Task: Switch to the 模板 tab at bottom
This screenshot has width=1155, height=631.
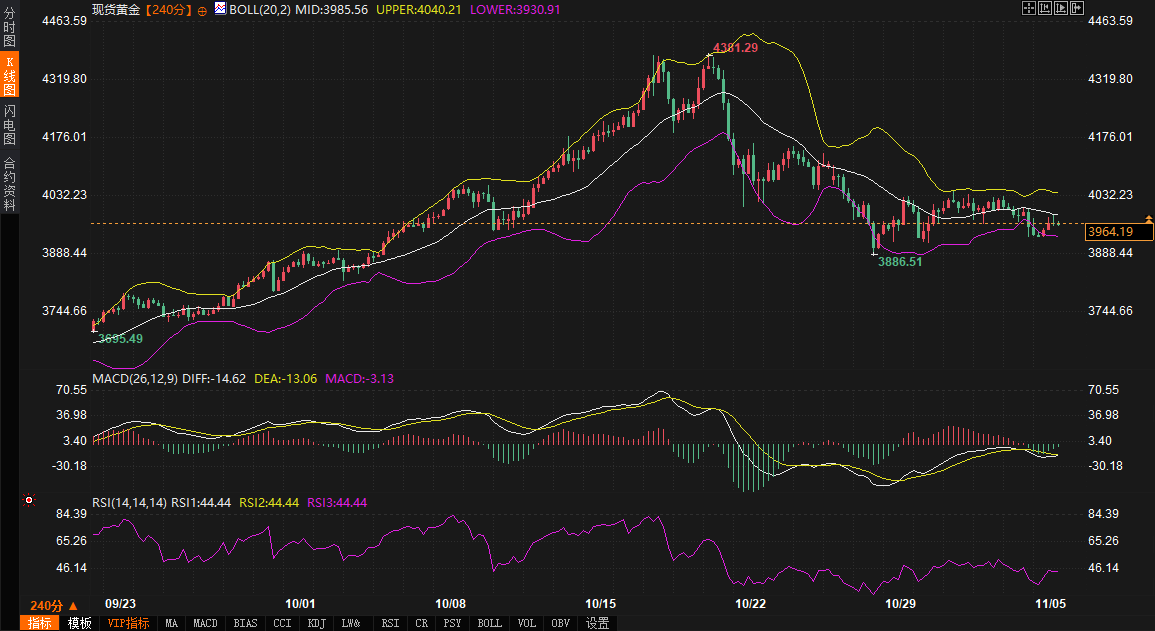Action: (x=79, y=623)
